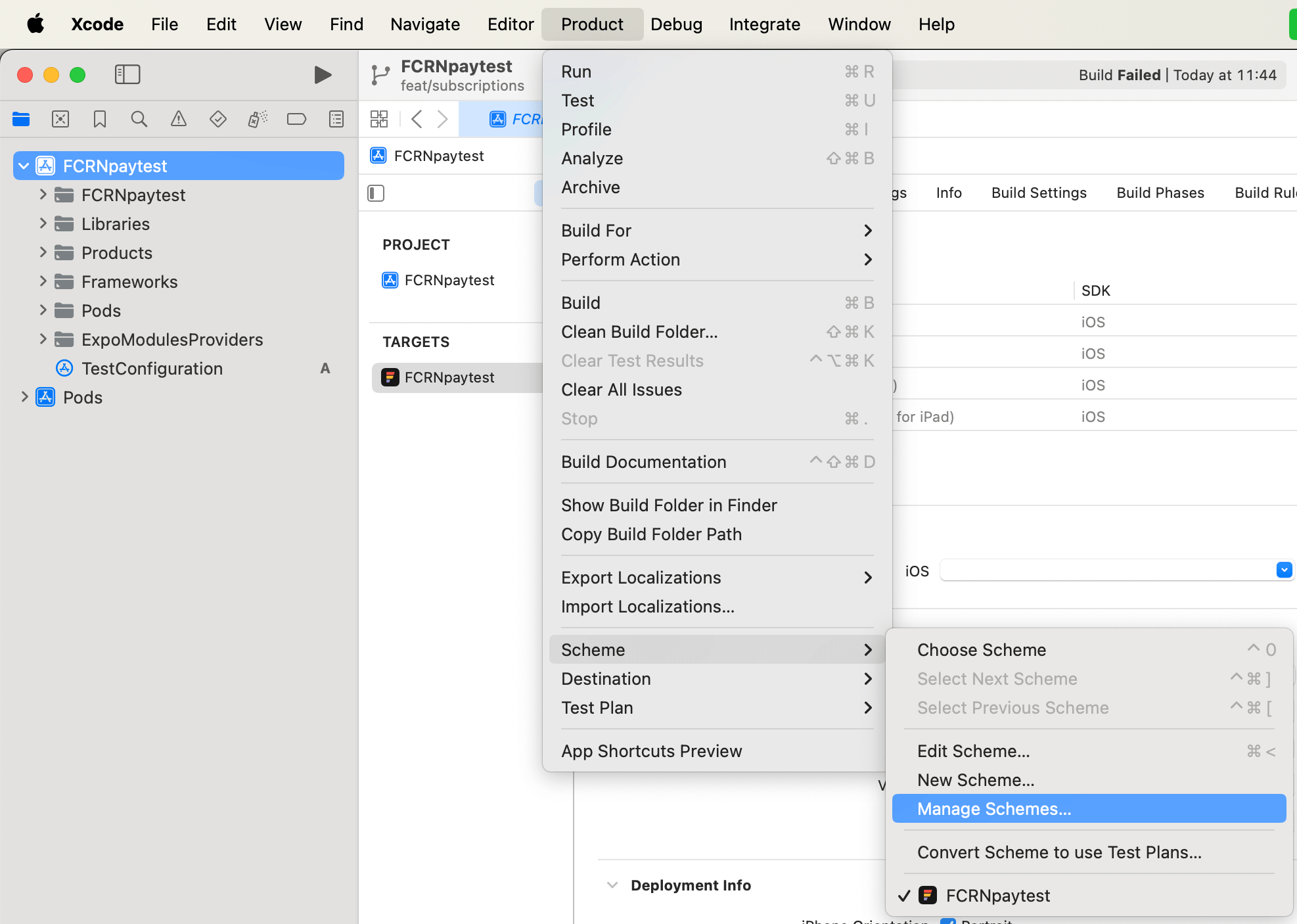Show the Issues navigator warning triangle
This screenshot has width=1297, height=924.
pyautogui.click(x=178, y=119)
